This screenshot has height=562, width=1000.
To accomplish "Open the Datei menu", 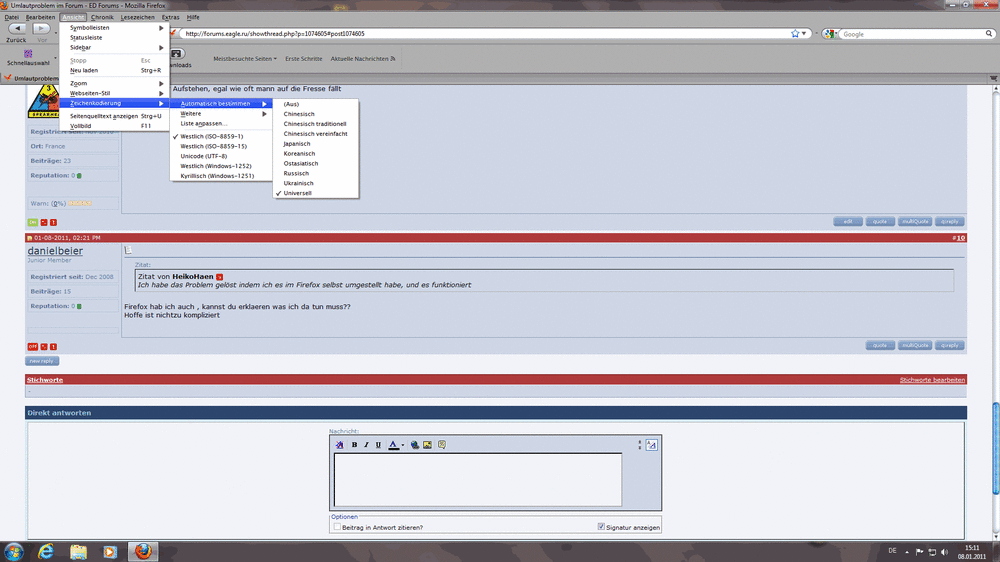I will tap(11, 17).
